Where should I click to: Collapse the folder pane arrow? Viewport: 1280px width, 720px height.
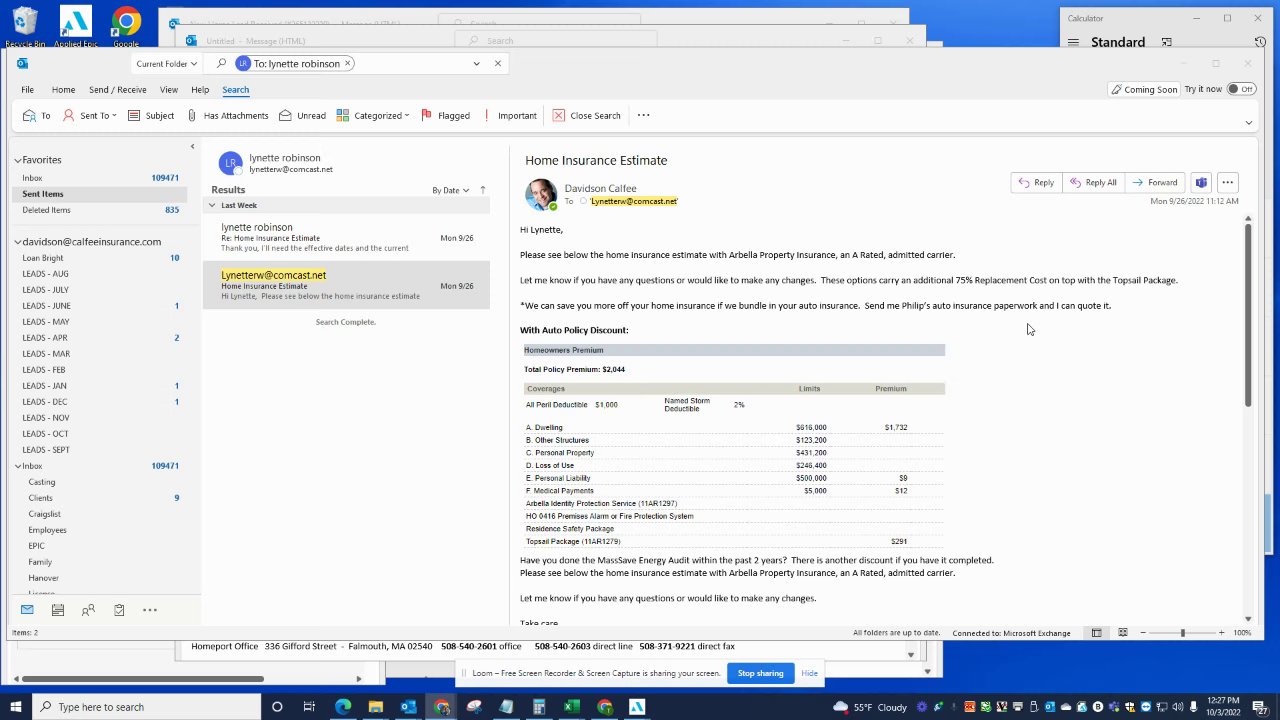pyautogui.click(x=192, y=147)
